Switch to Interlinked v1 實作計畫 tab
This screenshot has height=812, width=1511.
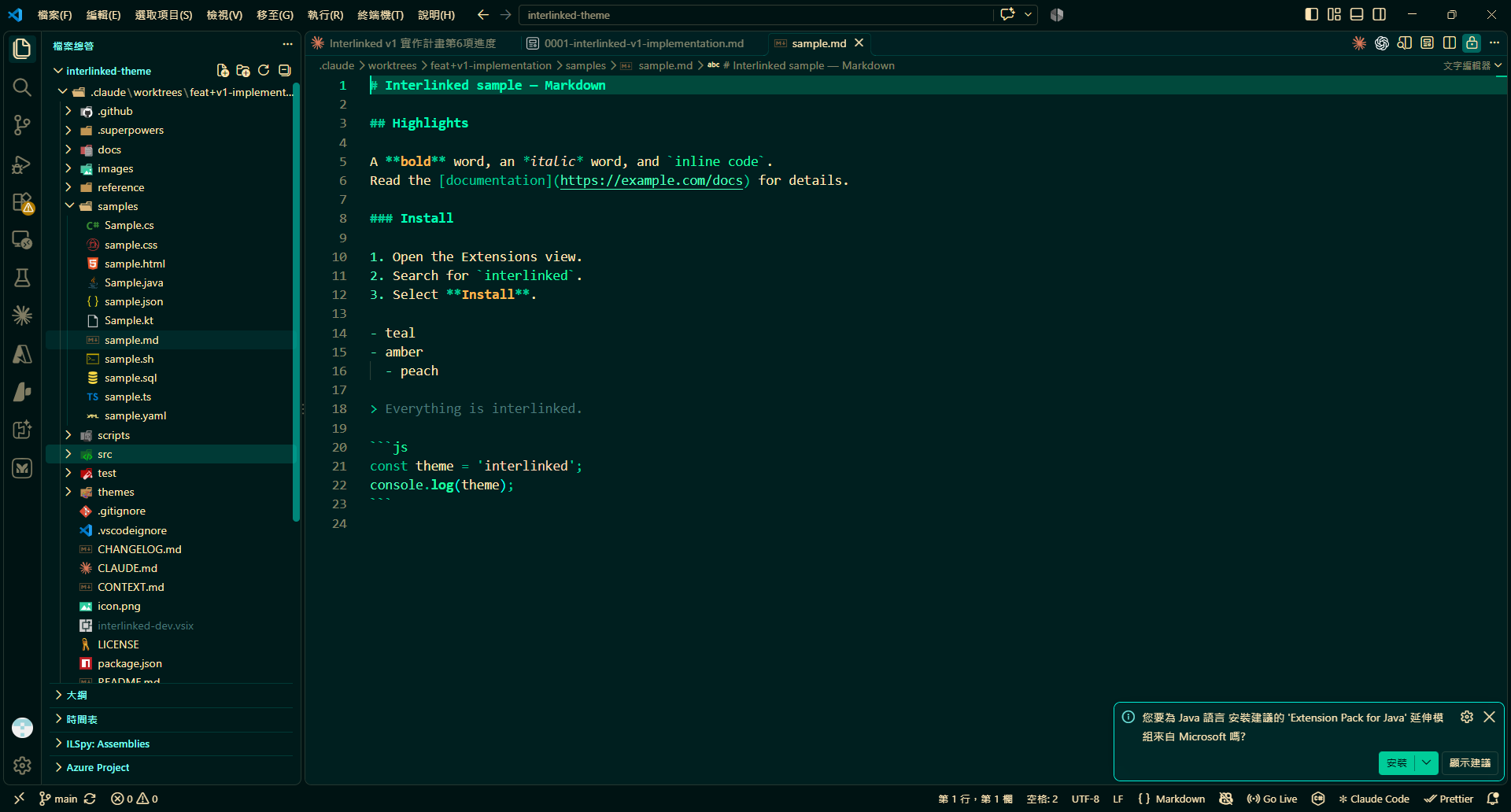(412, 43)
